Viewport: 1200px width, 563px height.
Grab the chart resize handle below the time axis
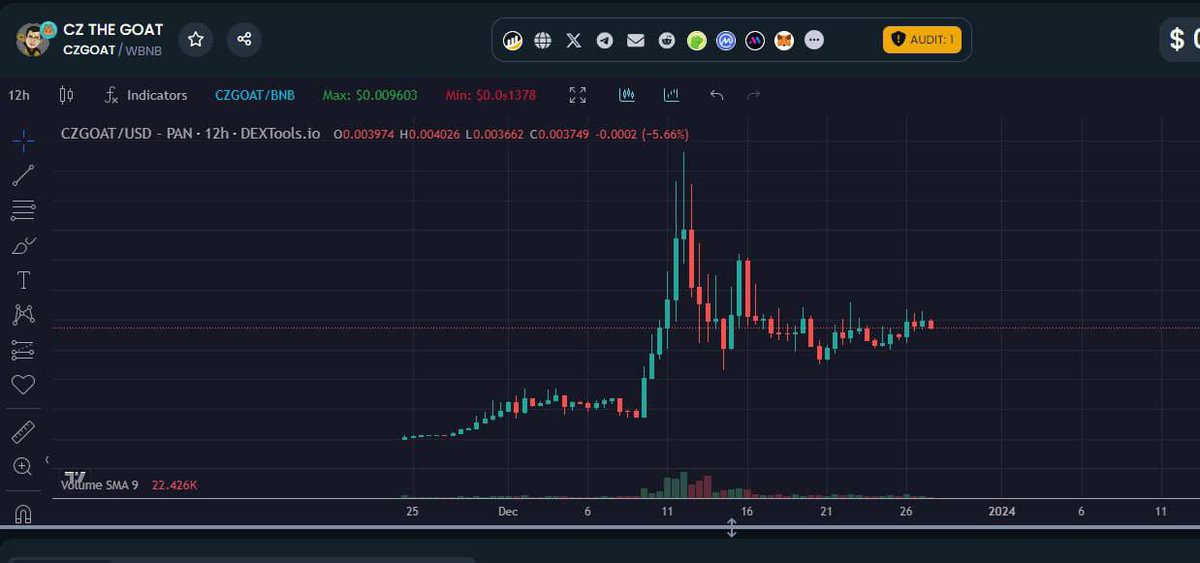tap(731, 529)
